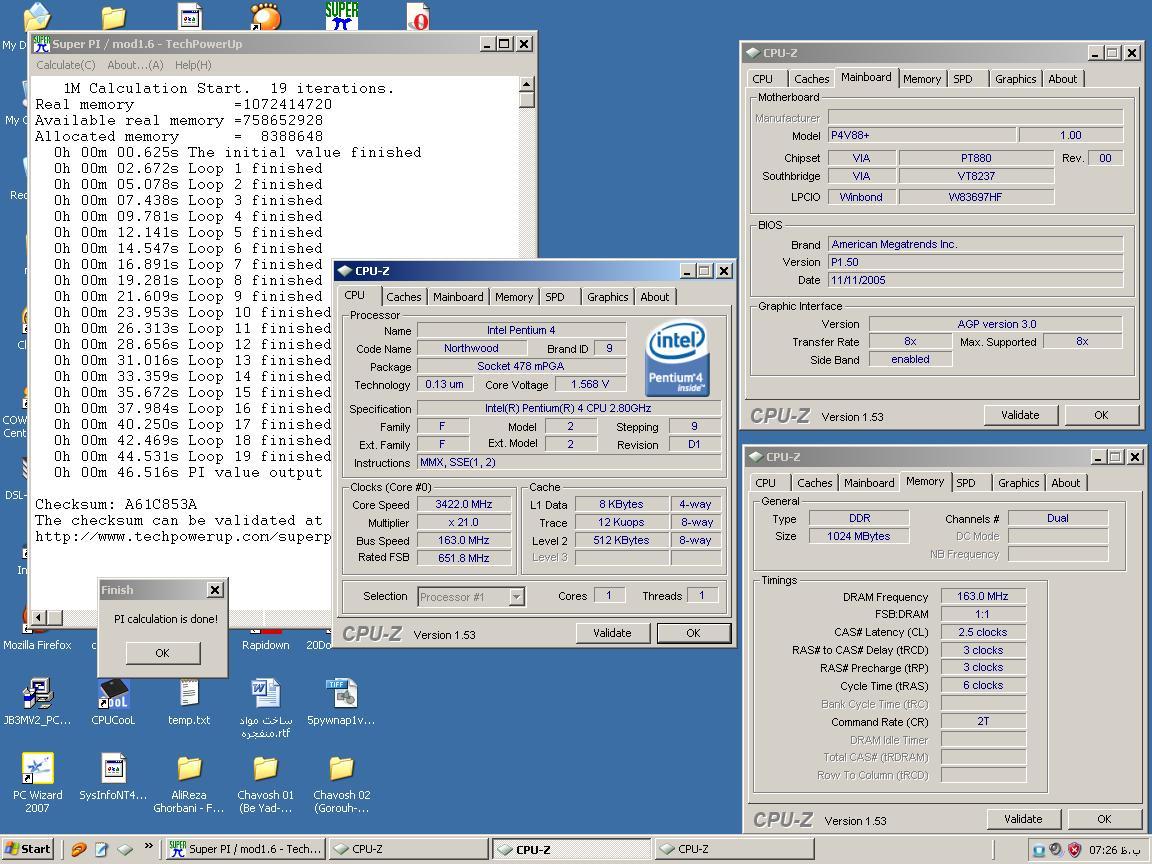1152x864 pixels.
Task: Open Super PI title bar system icon
Action: 42,44
